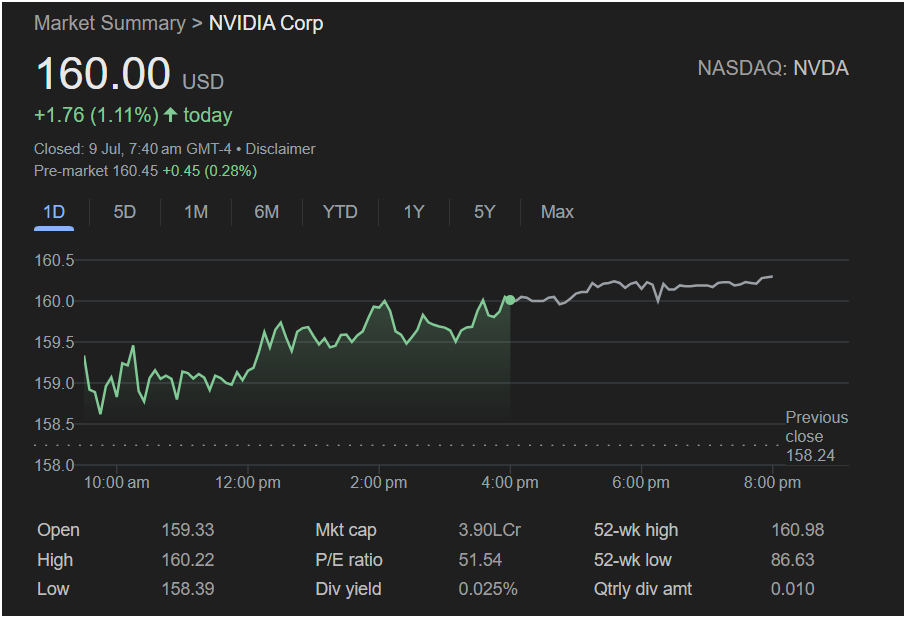Select the 160.00 current price

[x=103, y=74]
